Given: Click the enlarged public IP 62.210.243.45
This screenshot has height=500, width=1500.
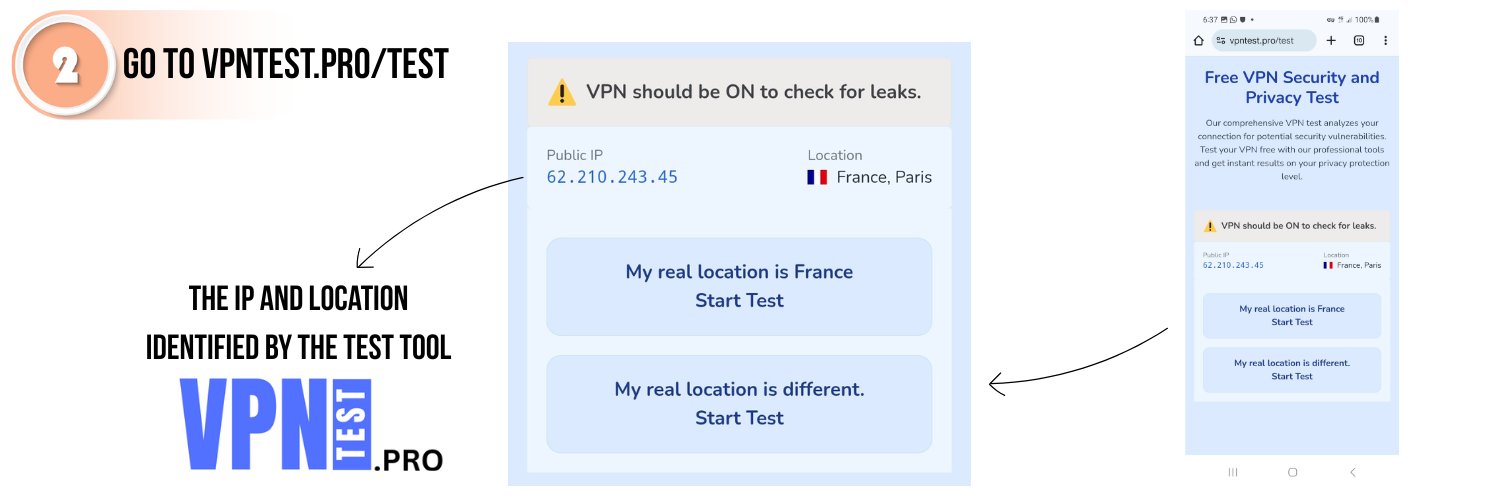Looking at the screenshot, I should [612, 177].
